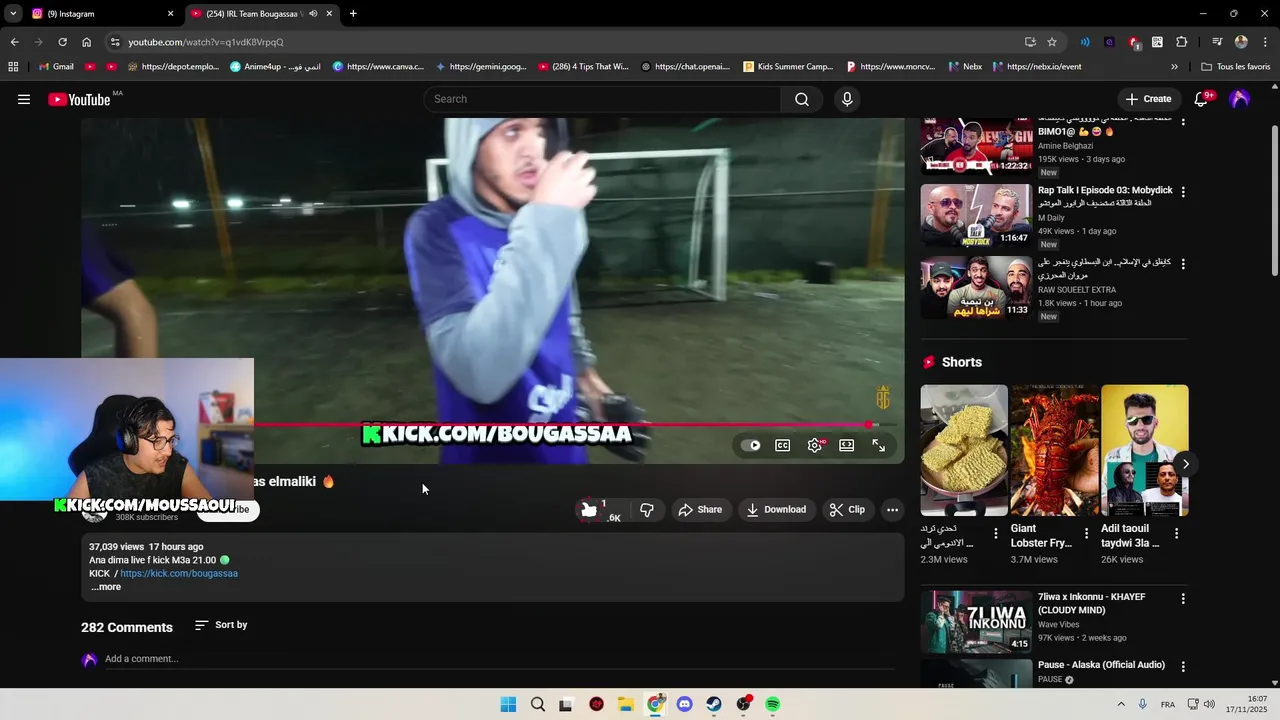Expand description with ...more
The image size is (1280, 720).
click(x=106, y=587)
